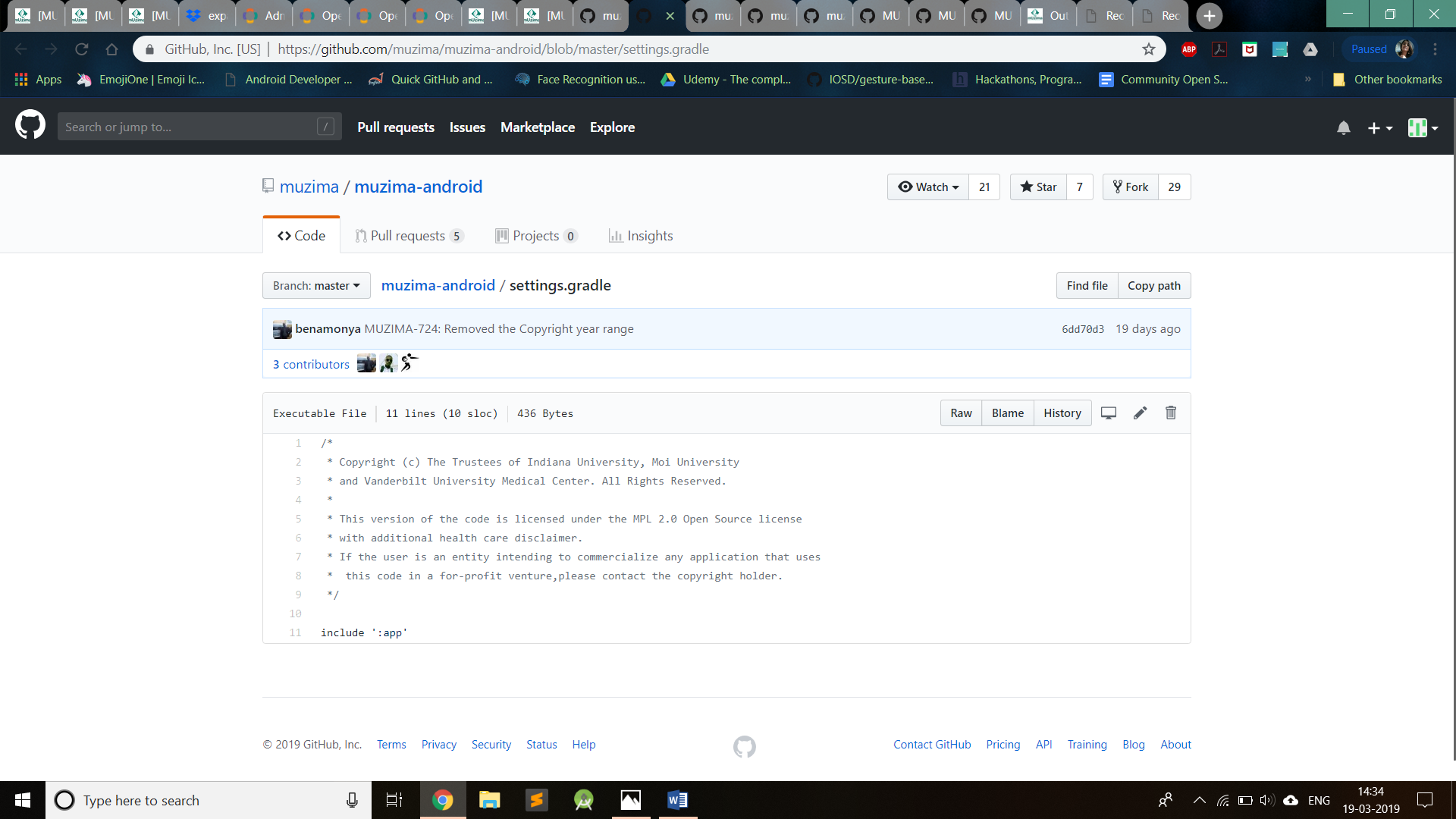Click the Copy path button
The image size is (1456, 819).
[x=1154, y=286]
